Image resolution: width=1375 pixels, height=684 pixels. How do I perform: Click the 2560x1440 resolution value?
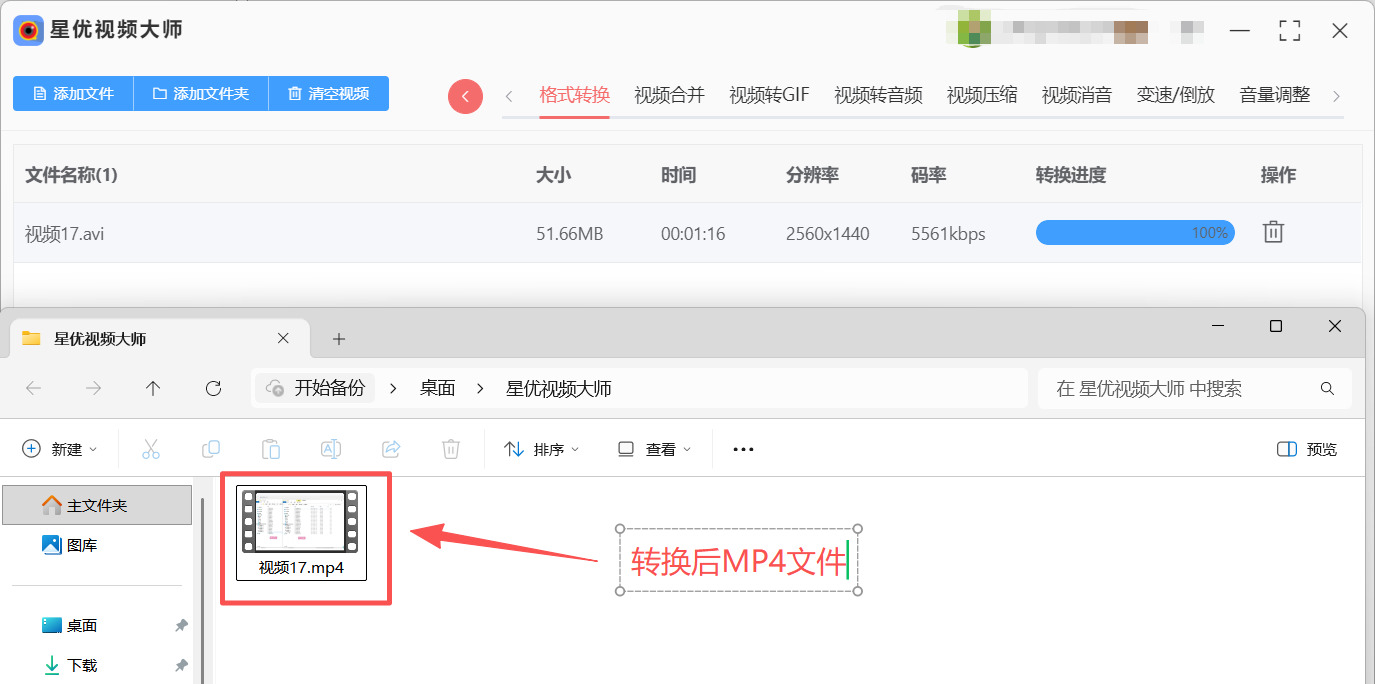click(x=828, y=234)
